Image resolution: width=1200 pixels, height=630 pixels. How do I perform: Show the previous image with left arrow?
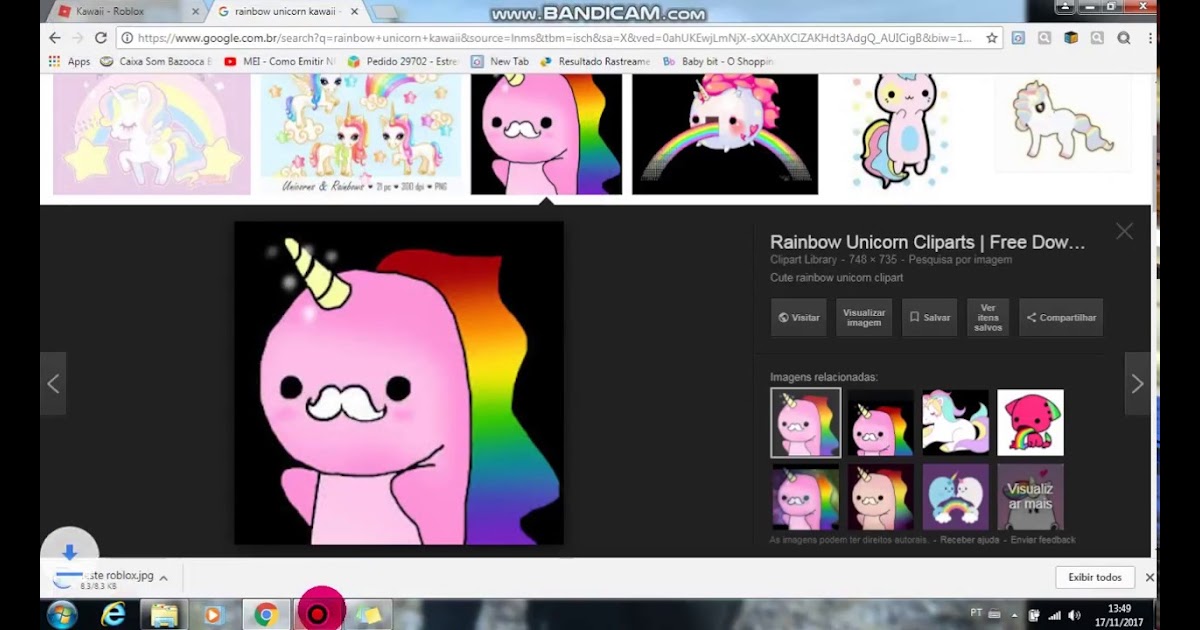click(x=53, y=383)
